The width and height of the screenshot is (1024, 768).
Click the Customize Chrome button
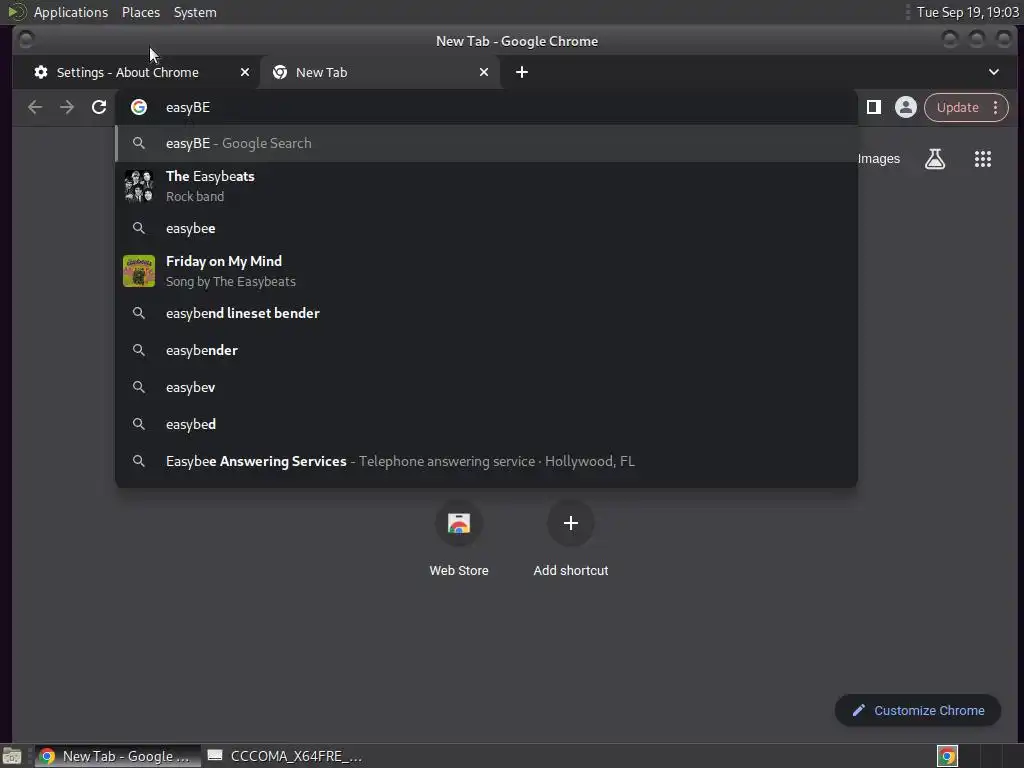click(x=918, y=711)
